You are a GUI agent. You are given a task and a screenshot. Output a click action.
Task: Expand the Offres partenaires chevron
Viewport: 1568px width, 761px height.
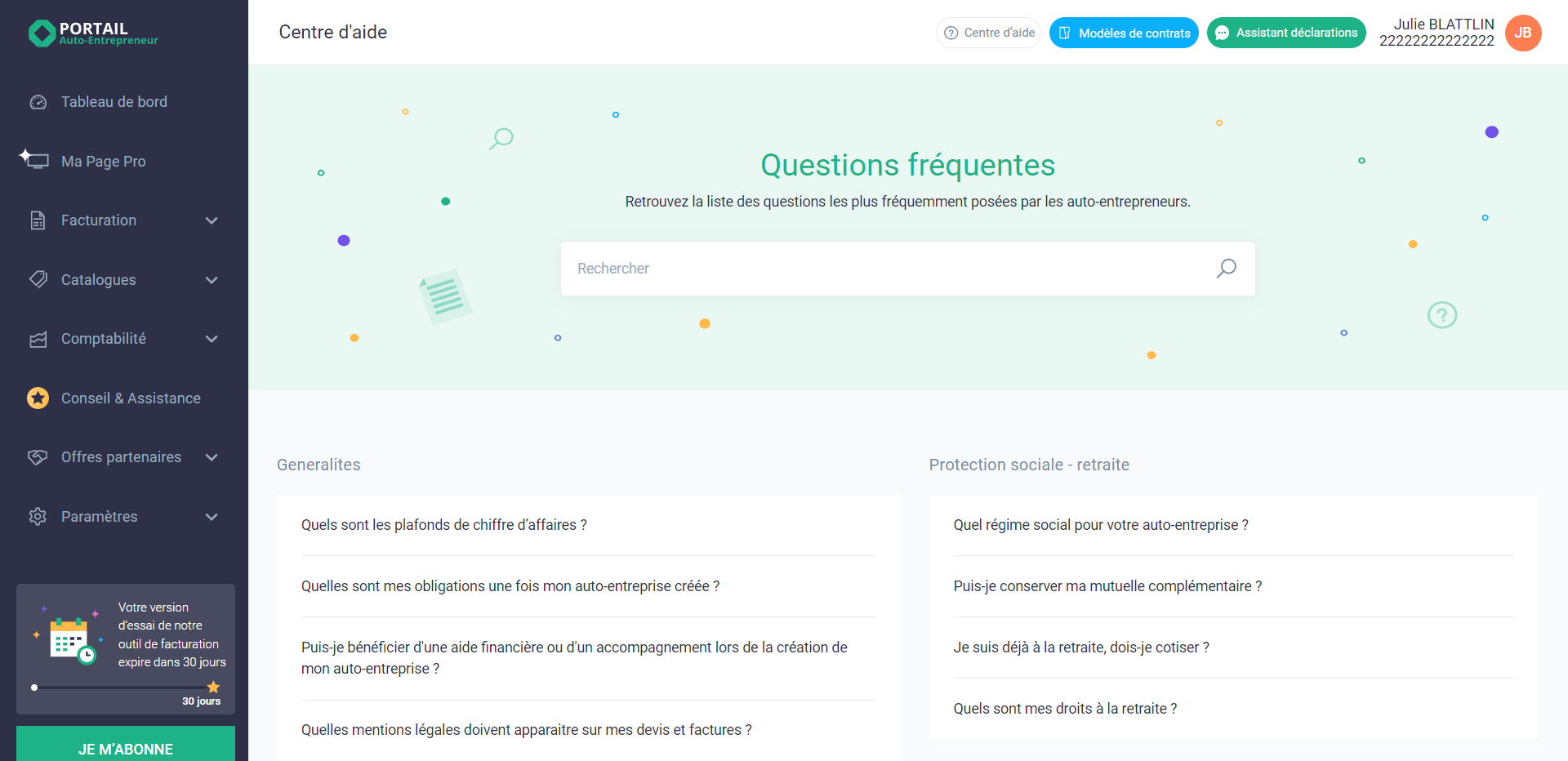coord(212,457)
